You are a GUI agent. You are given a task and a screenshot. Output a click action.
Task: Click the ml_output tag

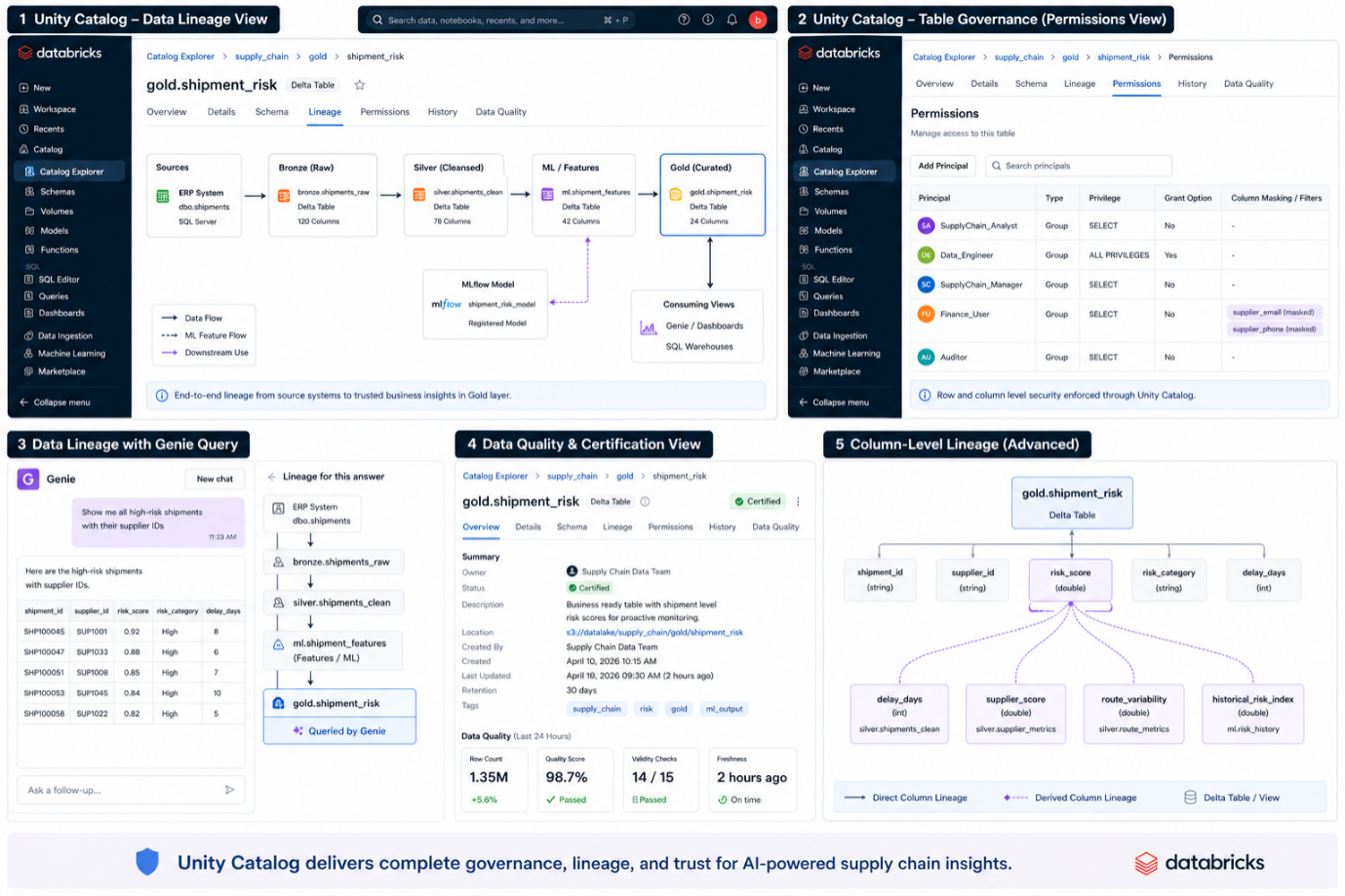pyautogui.click(x=724, y=709)
